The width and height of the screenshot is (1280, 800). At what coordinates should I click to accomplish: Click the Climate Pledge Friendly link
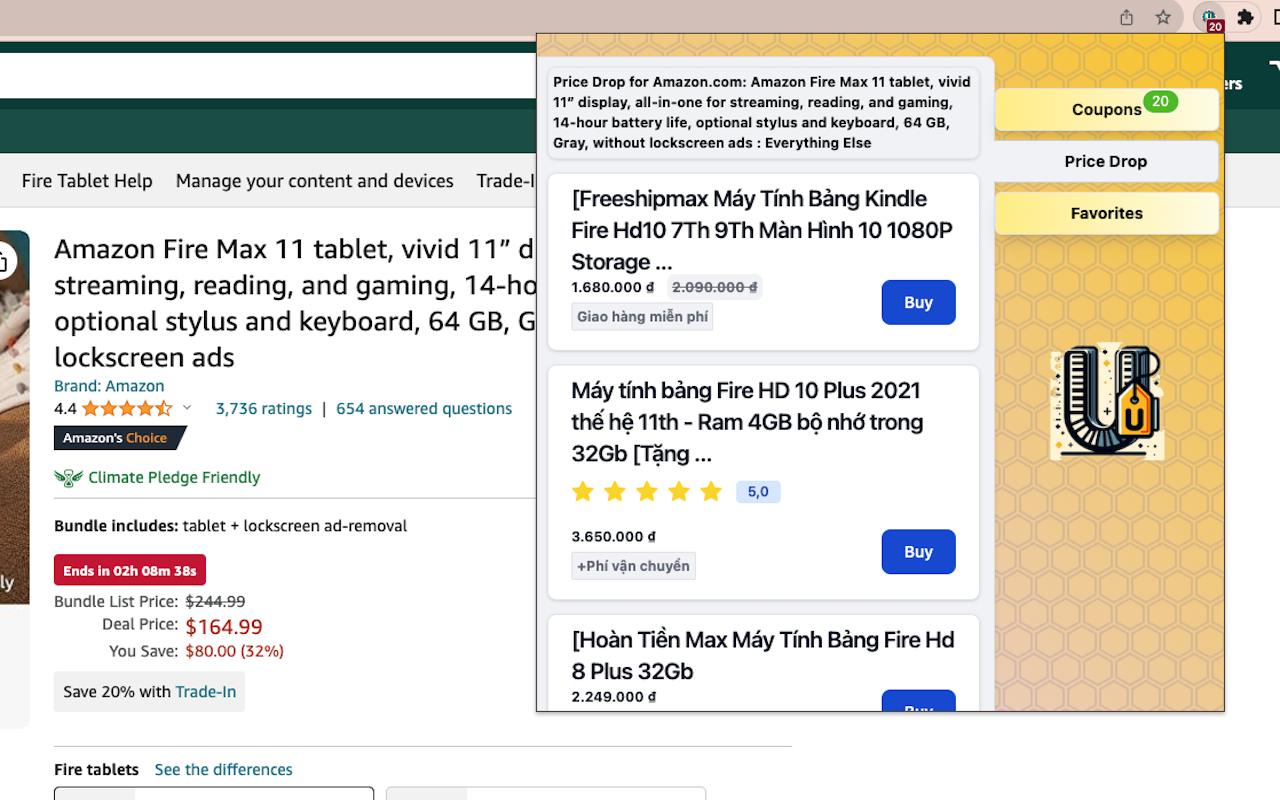pos(174,478)
